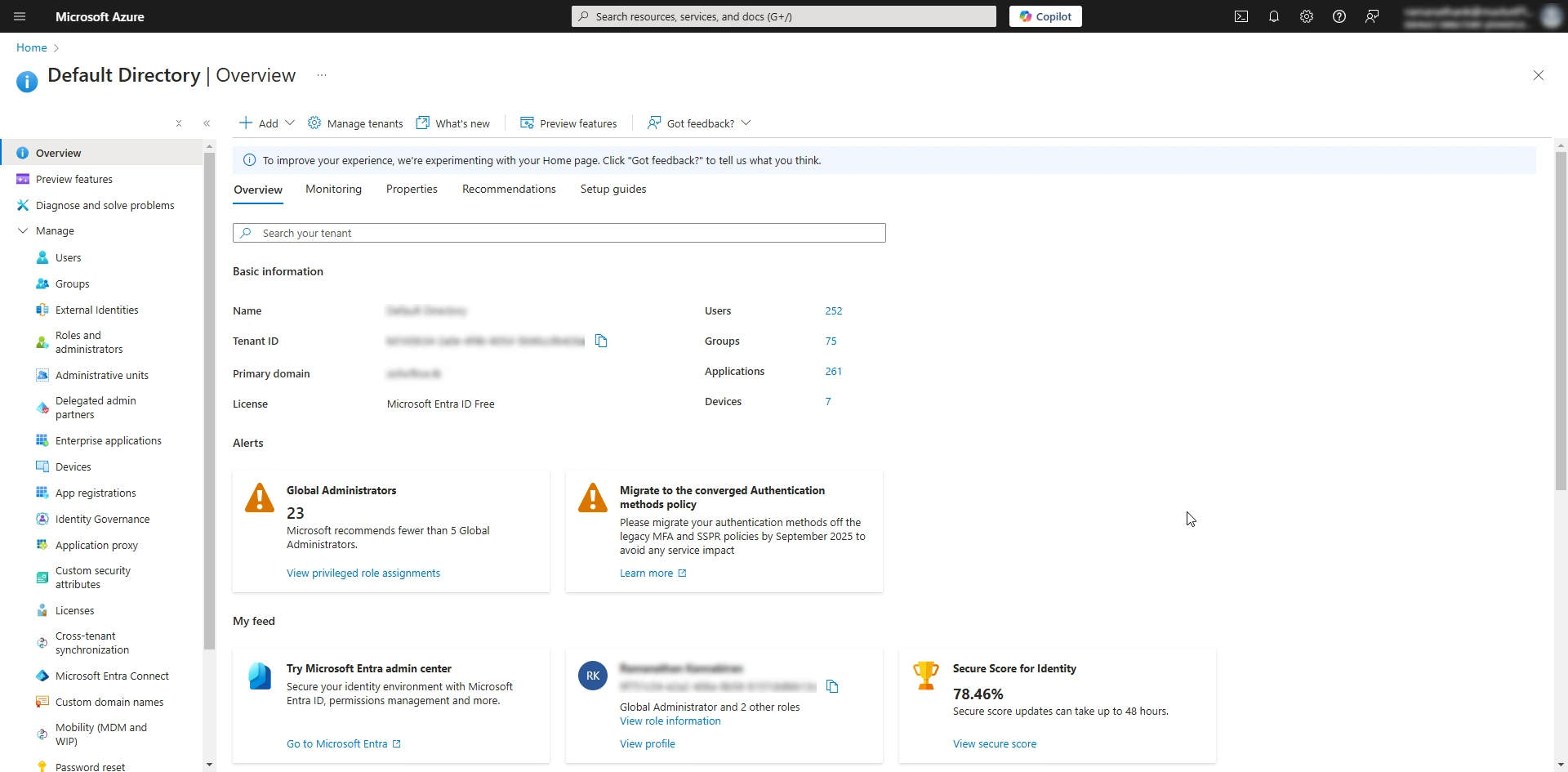Viewport: 1568px width, 772px height.
Task: Open portal settings gear
Action: point(1306,16)
